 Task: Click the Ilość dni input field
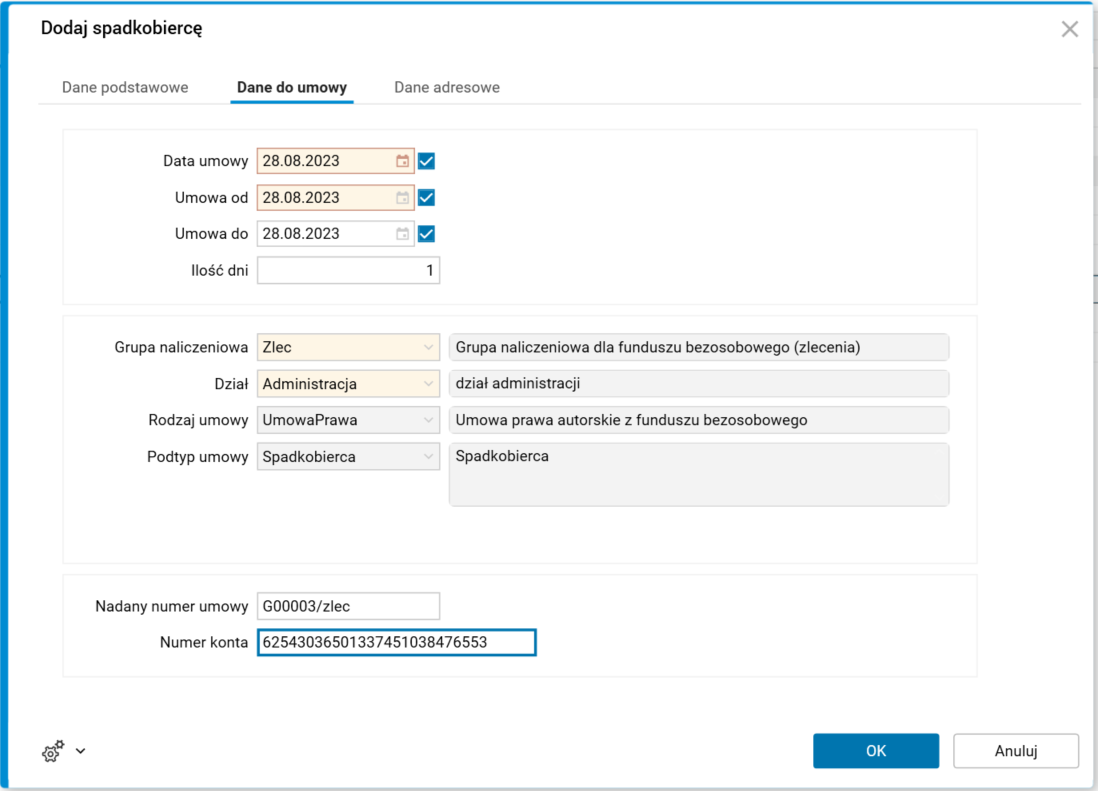click(347, 271)
